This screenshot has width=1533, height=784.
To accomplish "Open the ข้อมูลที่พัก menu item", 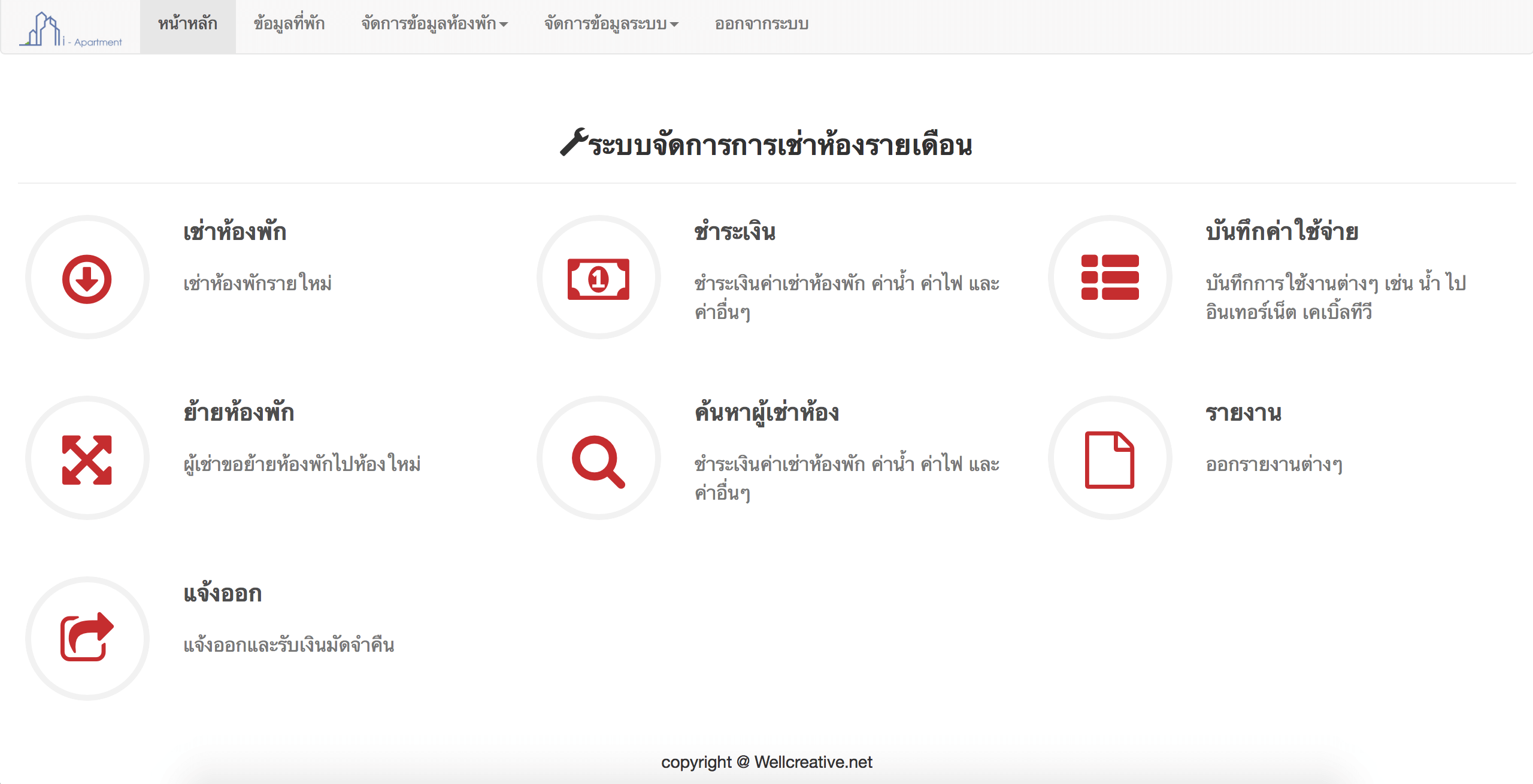I will tap(289, 24).
